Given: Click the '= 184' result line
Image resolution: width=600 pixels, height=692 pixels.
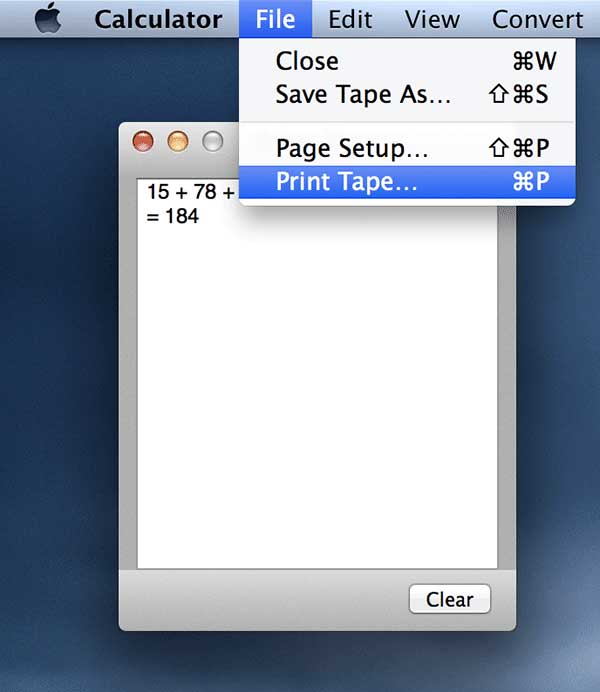Looking at the screenshot, I should pos(172,216).
